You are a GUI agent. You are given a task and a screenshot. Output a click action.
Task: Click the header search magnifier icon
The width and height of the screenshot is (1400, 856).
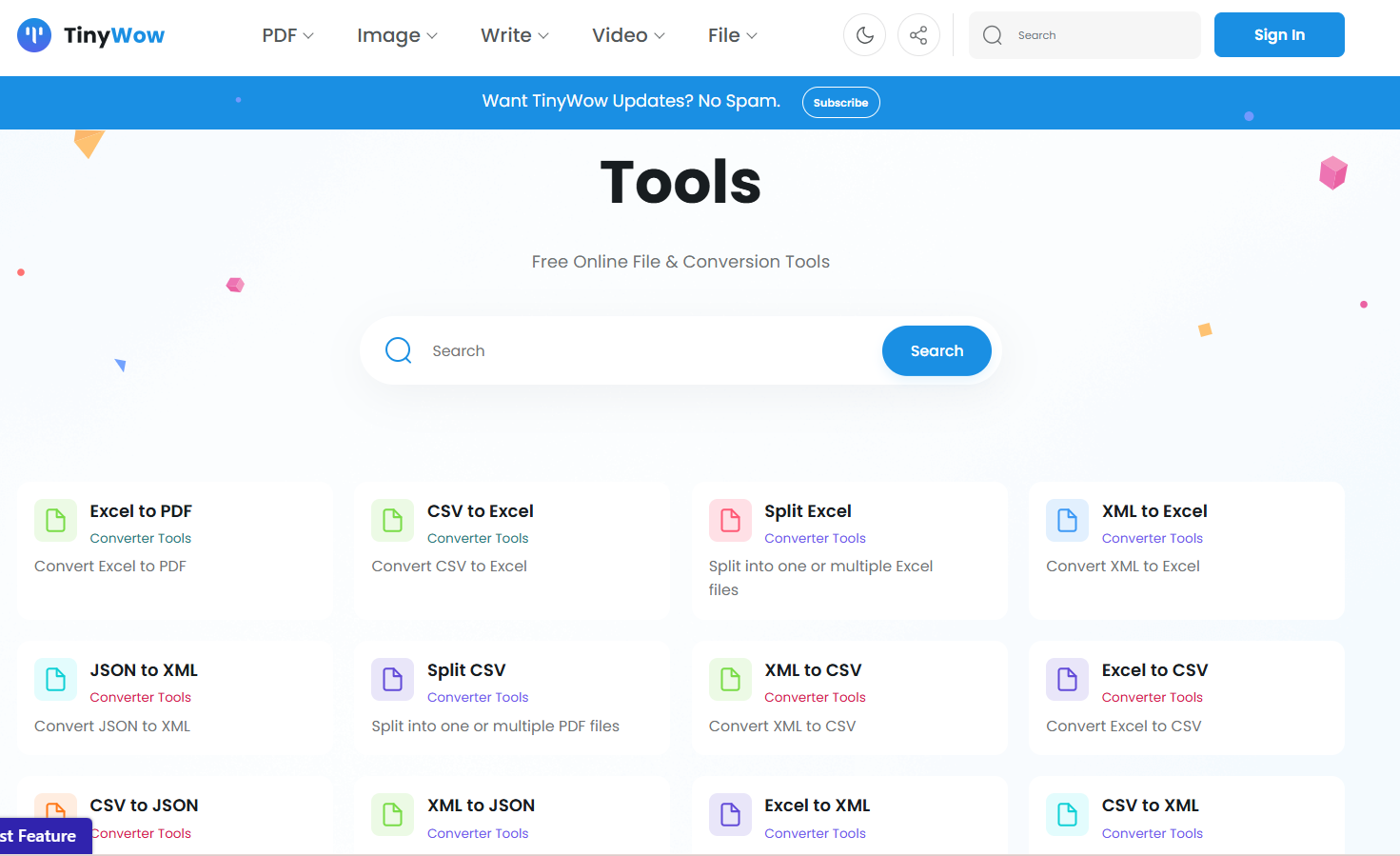tap(993, 35)
